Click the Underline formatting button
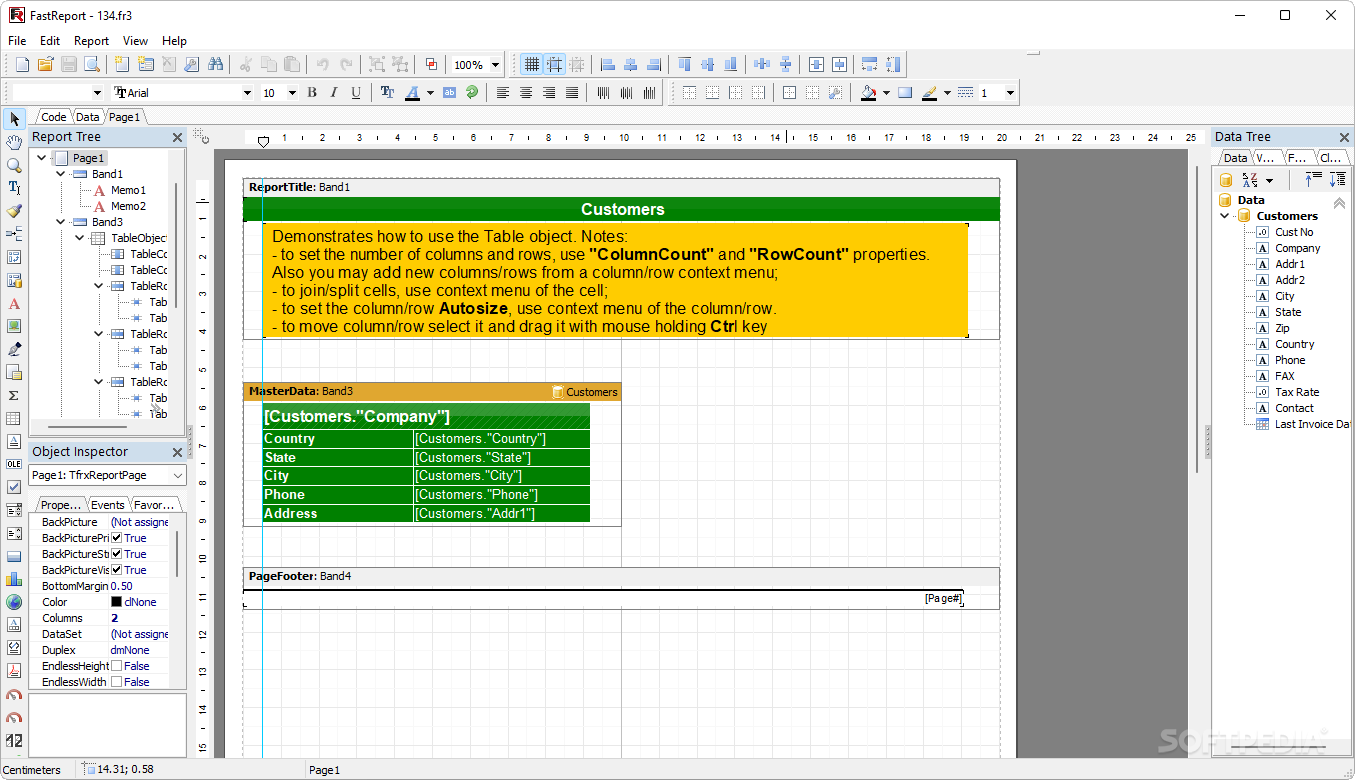 click(x=356, y=93)
